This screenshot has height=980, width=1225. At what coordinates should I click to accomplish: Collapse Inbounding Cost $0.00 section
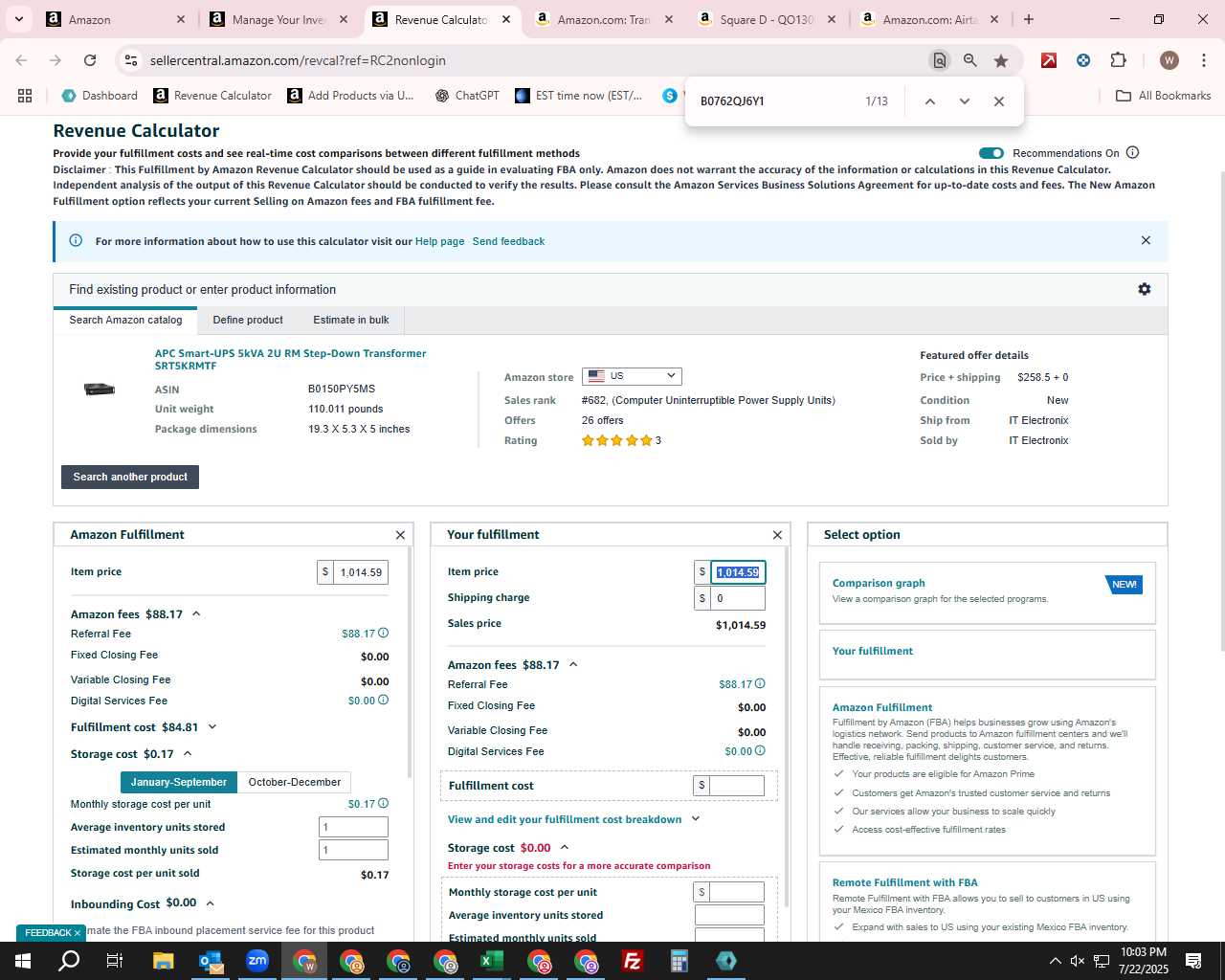pyautogui.click(x=210, y=902)
